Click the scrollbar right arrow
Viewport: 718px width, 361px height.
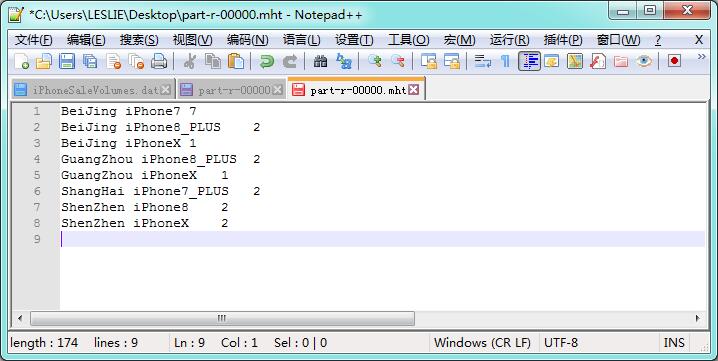(x=697, y=318)
